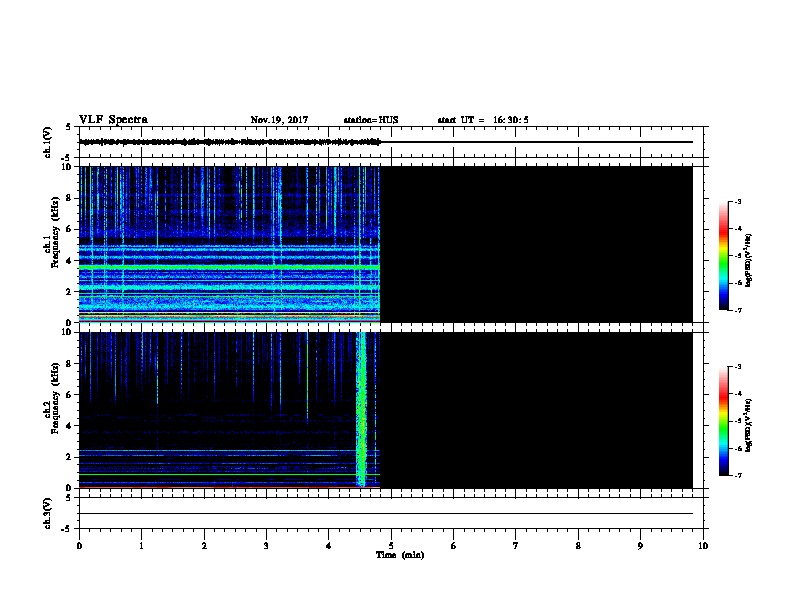Click the '-5' tick on ch.3 voltage axis
Viewport: 792px width, 612px height.
click(66, 529)
